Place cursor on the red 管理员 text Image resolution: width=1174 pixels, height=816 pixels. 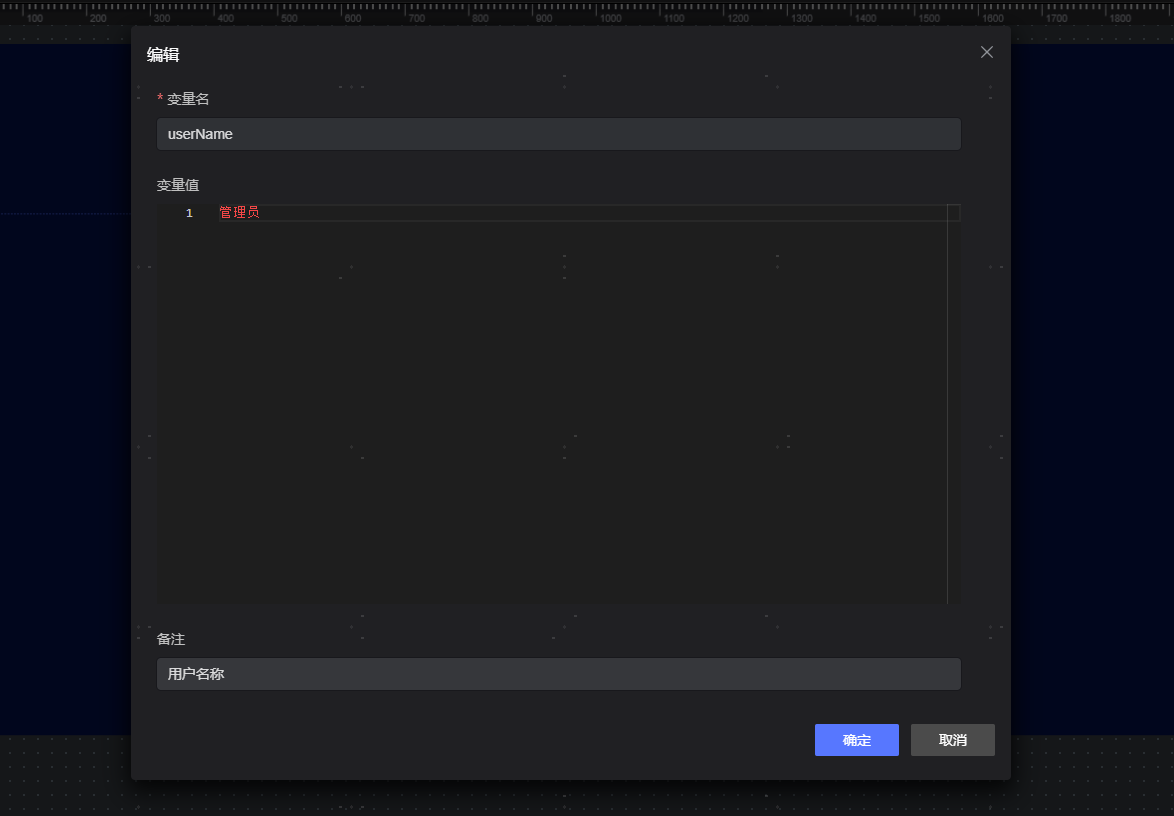(239, 213)
